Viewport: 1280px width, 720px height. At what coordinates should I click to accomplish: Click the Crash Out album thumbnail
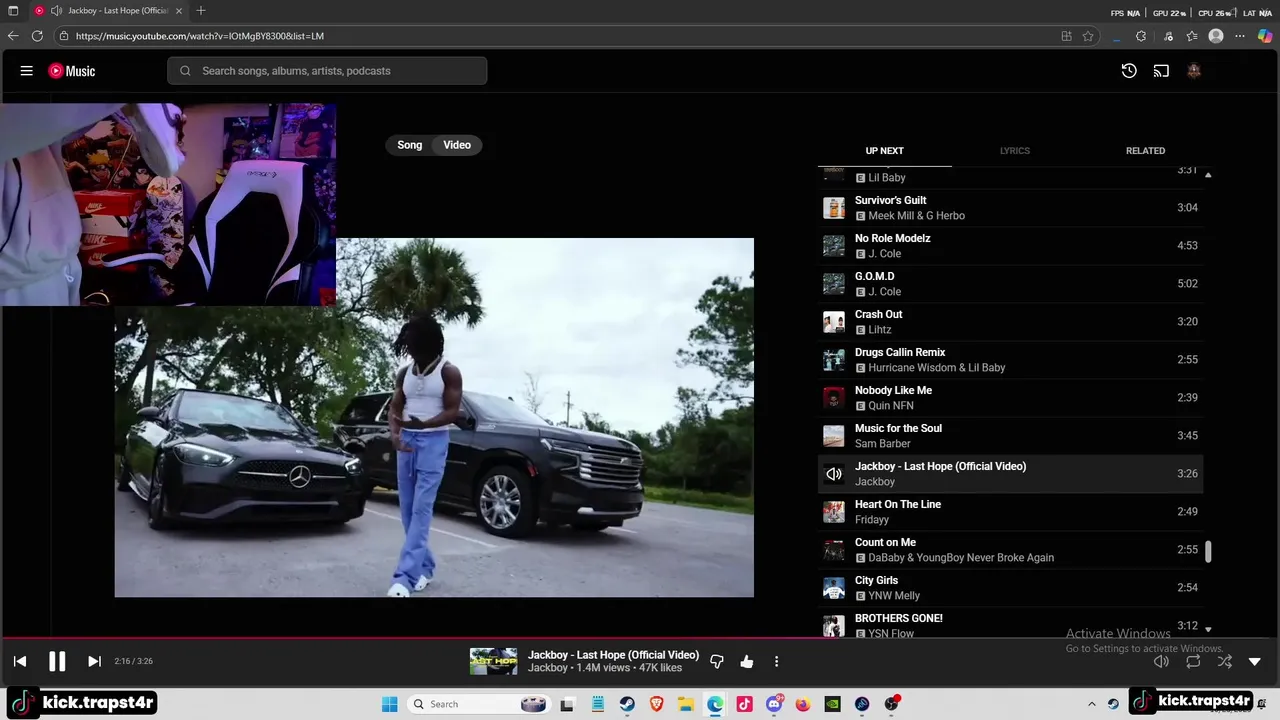pos(834,322)
